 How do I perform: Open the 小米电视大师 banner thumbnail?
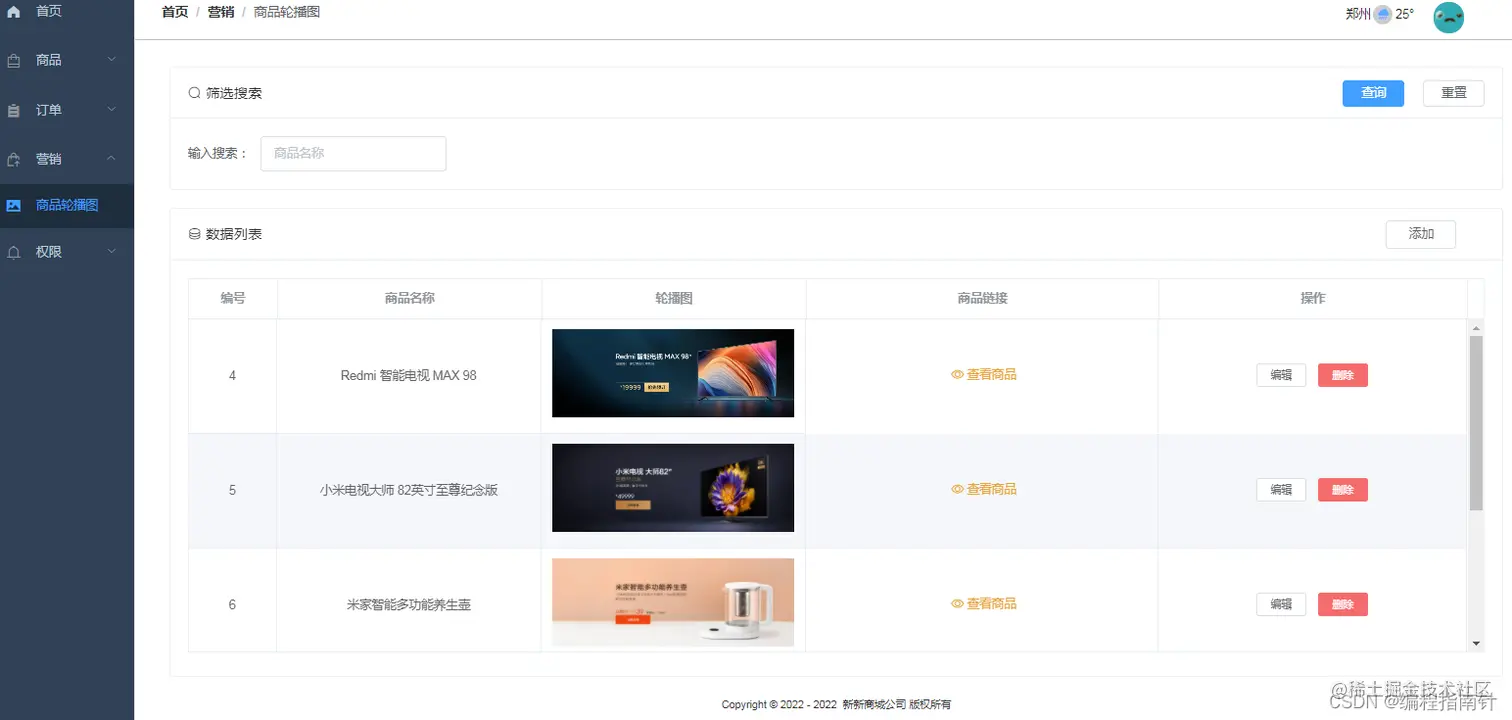(673, 488)
